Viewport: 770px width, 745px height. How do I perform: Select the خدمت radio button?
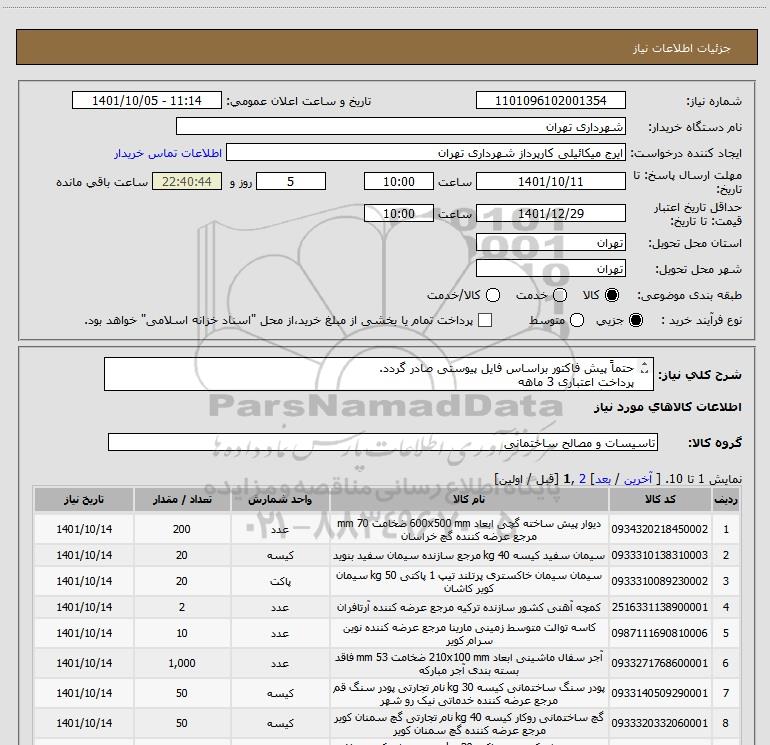pyautogui.click(x=560, y=295)
